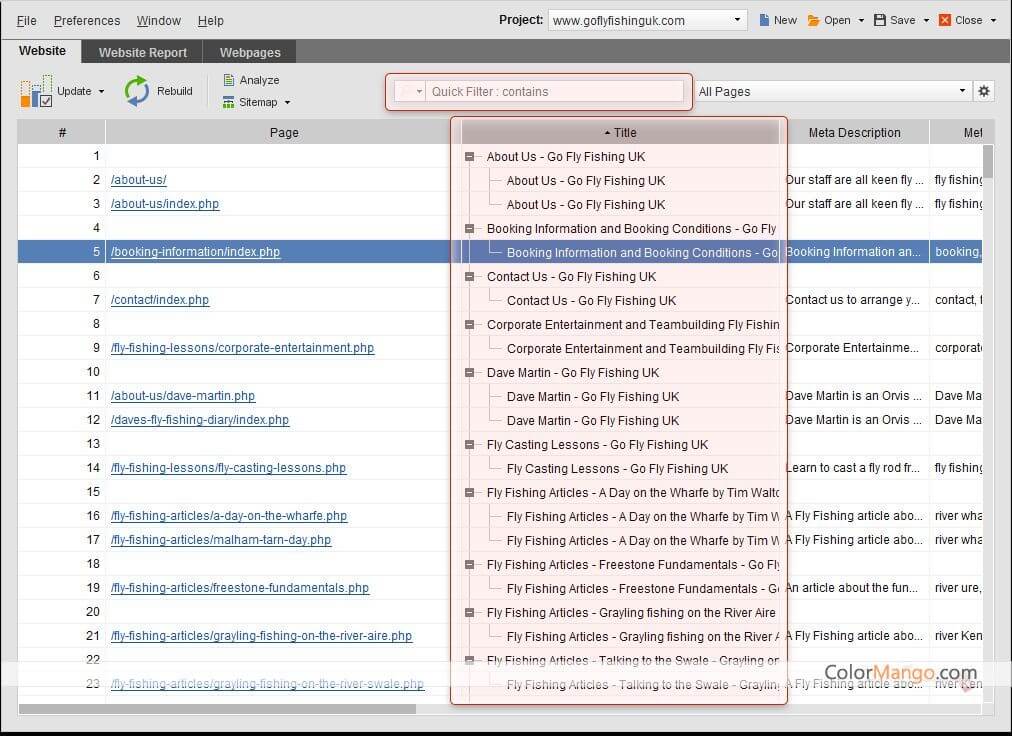Expand the Project name dropdown
1012x736 pixels.
[738, 20]
